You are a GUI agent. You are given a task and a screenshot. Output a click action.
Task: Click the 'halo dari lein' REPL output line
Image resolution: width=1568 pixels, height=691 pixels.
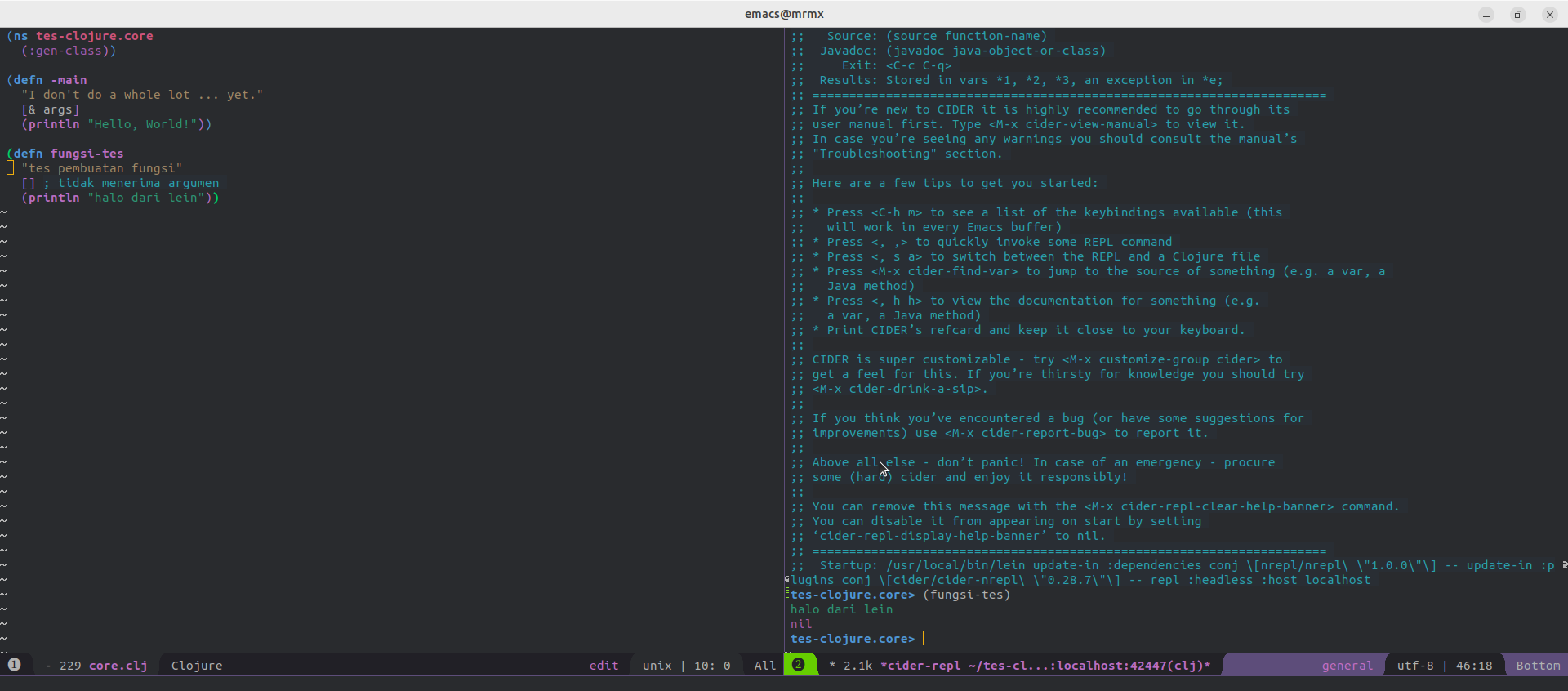[x=841, y=609]
